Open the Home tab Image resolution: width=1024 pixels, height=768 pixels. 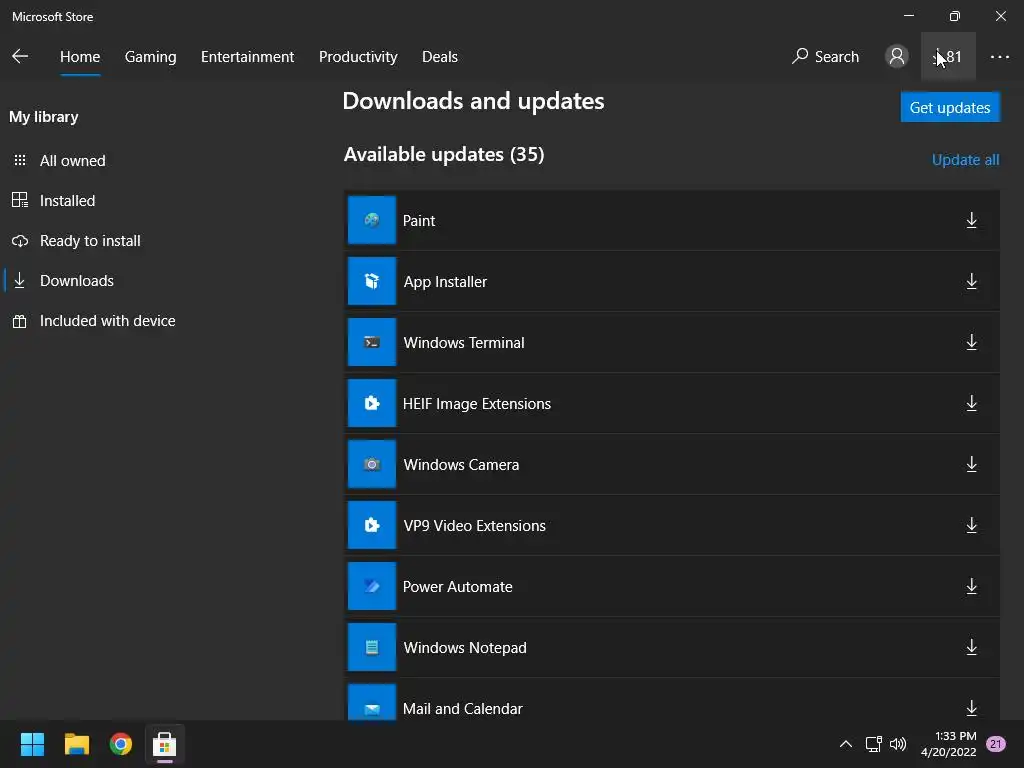tap(80, 57)
